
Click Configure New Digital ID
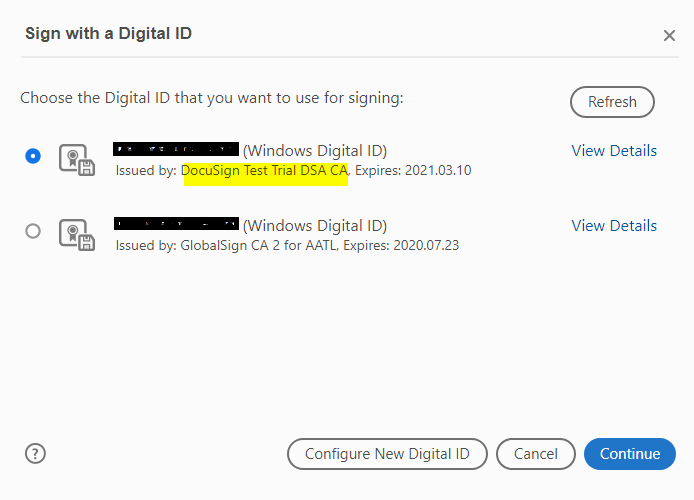(387, 454)
